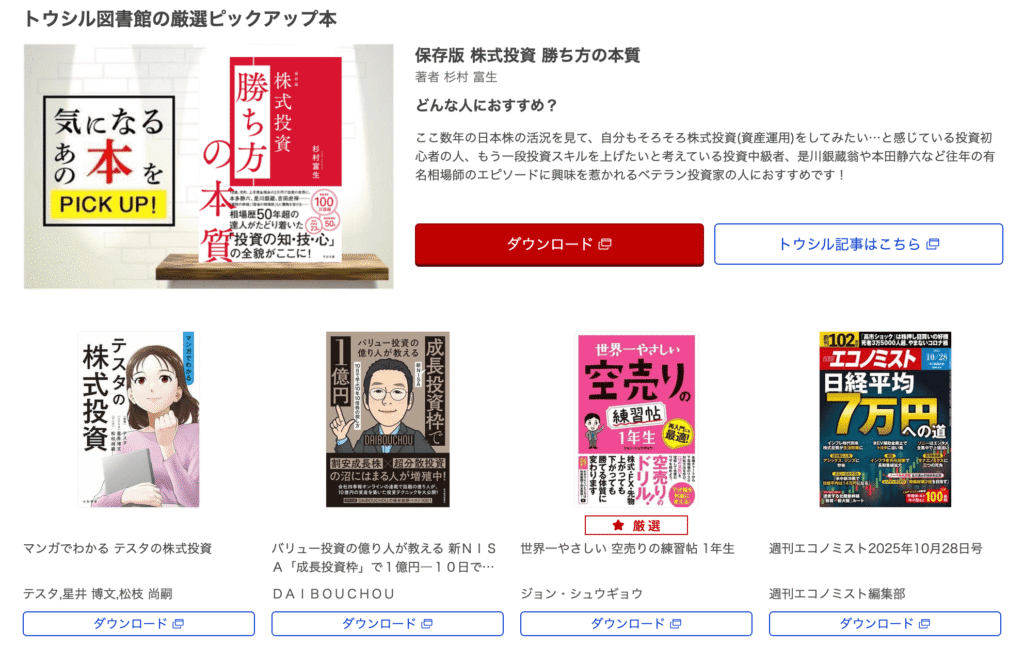
Task: Download 週刊エコノミスト 2025年10月28日号
Action: [885, 624]
